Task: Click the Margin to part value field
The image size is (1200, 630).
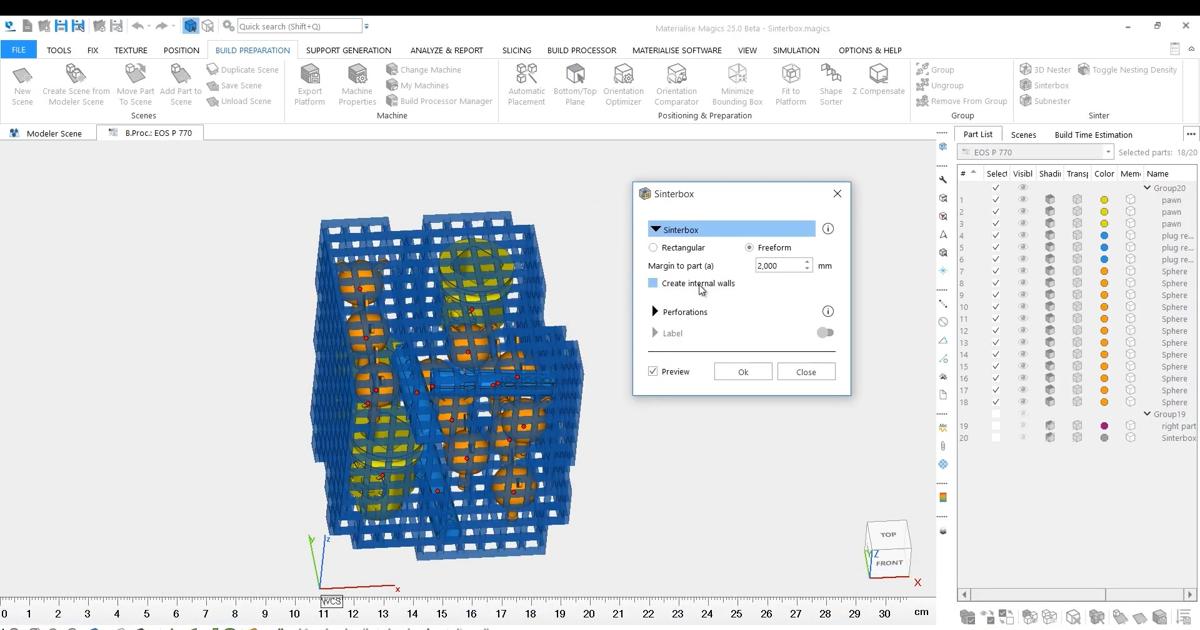Action: pyautogui.click(x=778, y=266)
